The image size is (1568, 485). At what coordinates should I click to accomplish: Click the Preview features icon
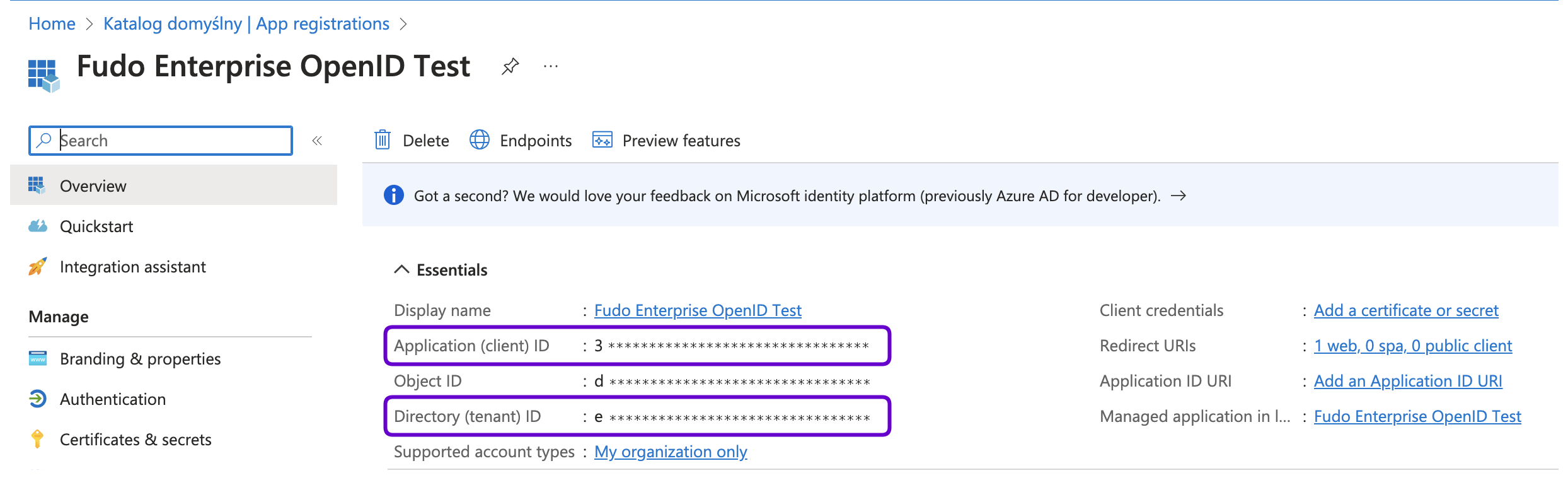pos(602,140)
